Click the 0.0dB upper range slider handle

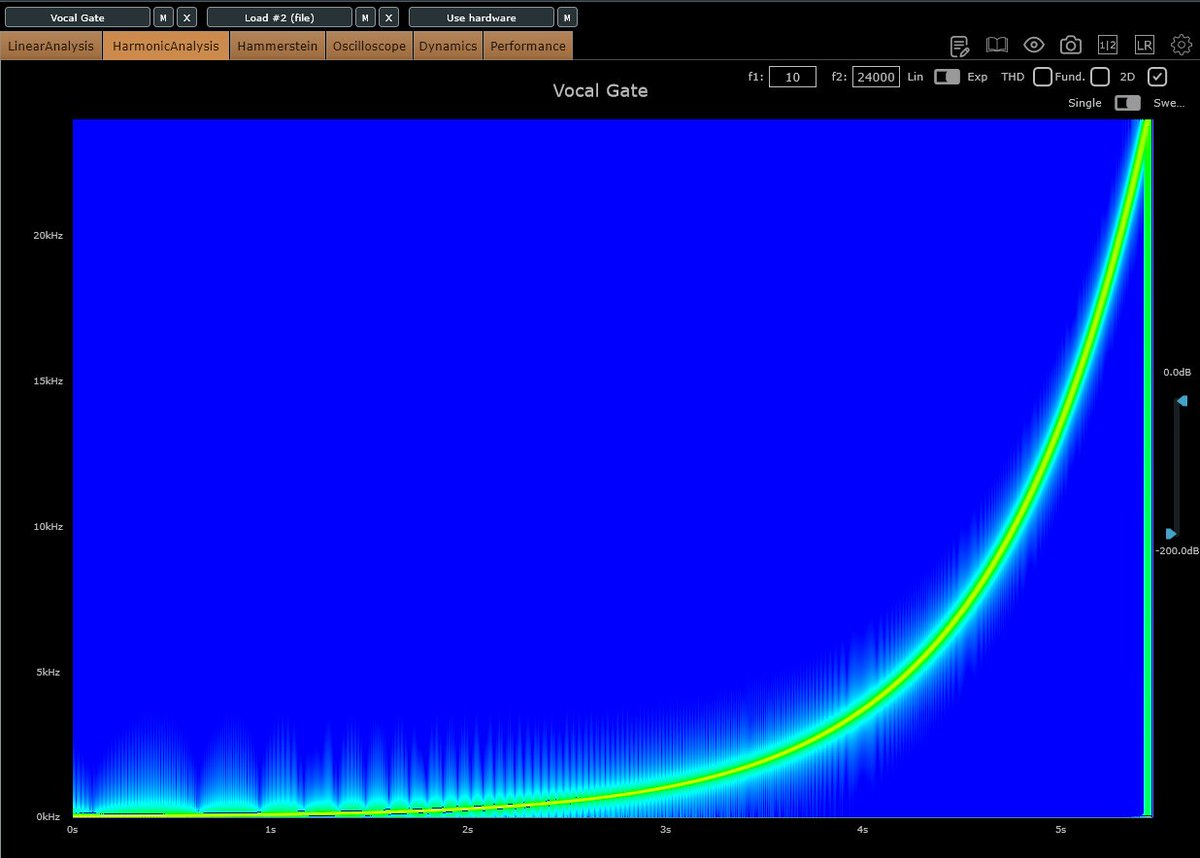[x=1181, y=400]
